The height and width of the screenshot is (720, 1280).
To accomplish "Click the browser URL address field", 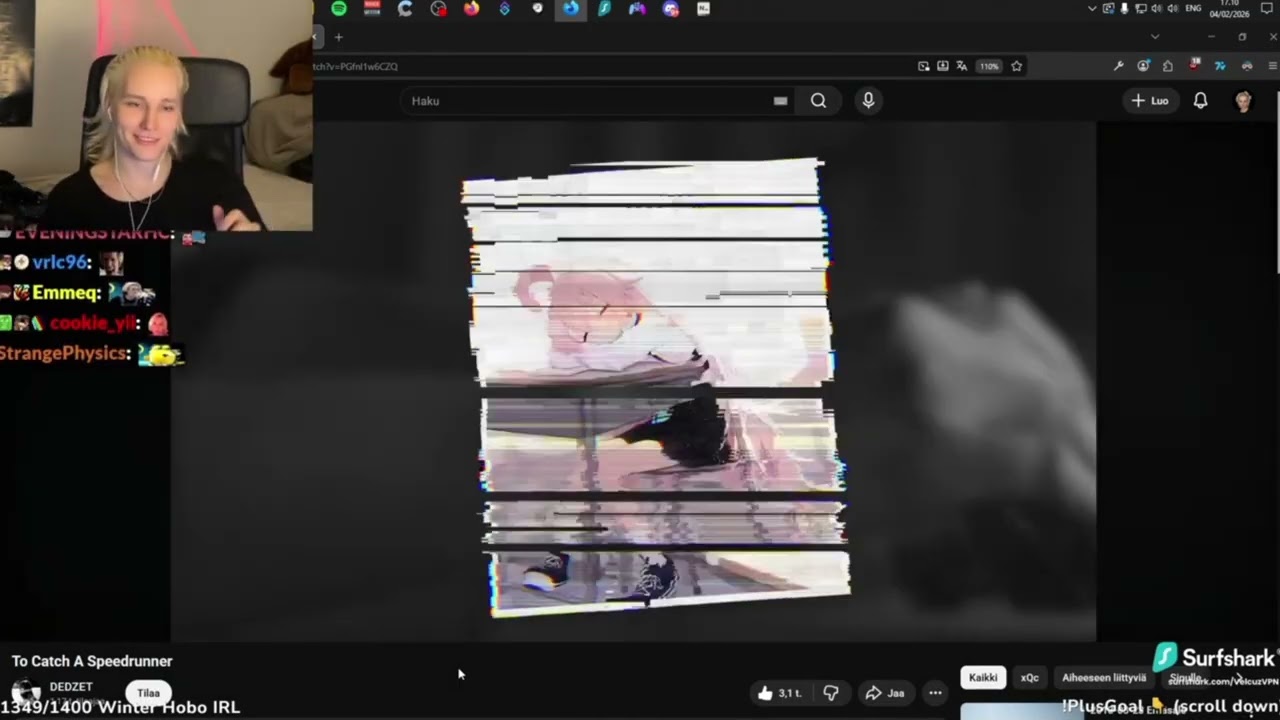I will (610, 66).
